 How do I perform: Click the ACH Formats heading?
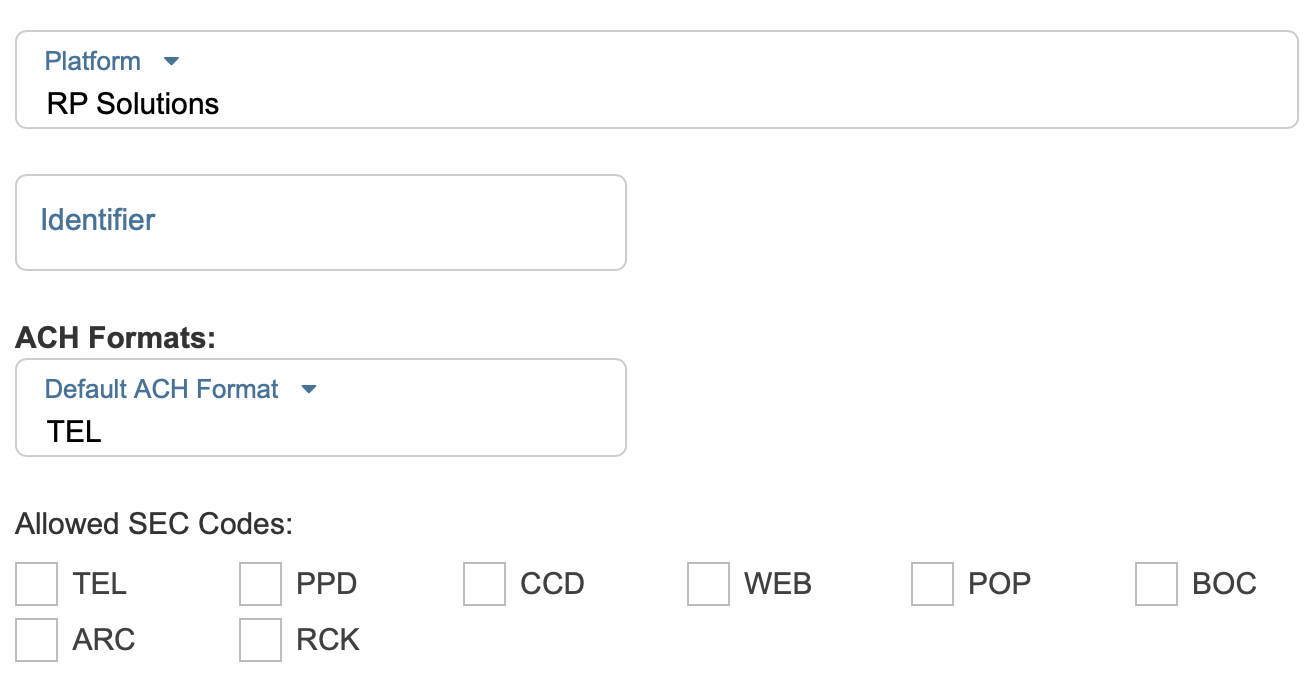[116, 338]
